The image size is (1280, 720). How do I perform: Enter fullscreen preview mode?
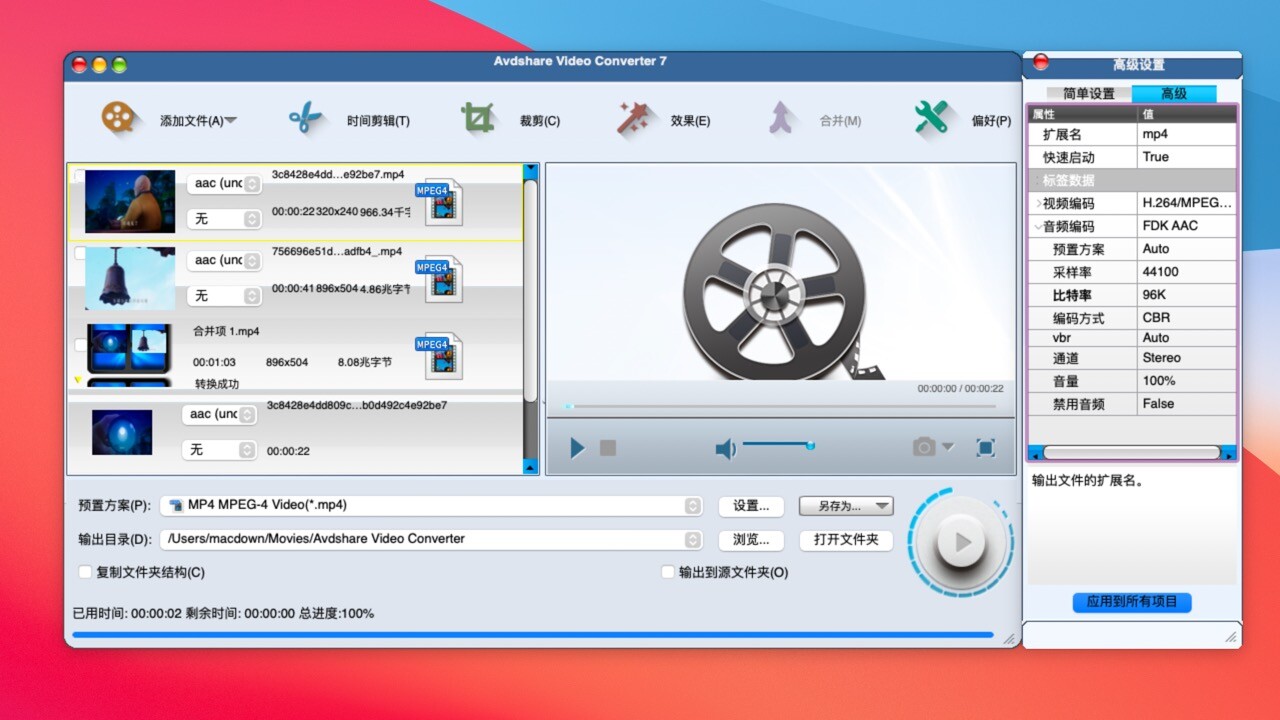click(985, 447)
